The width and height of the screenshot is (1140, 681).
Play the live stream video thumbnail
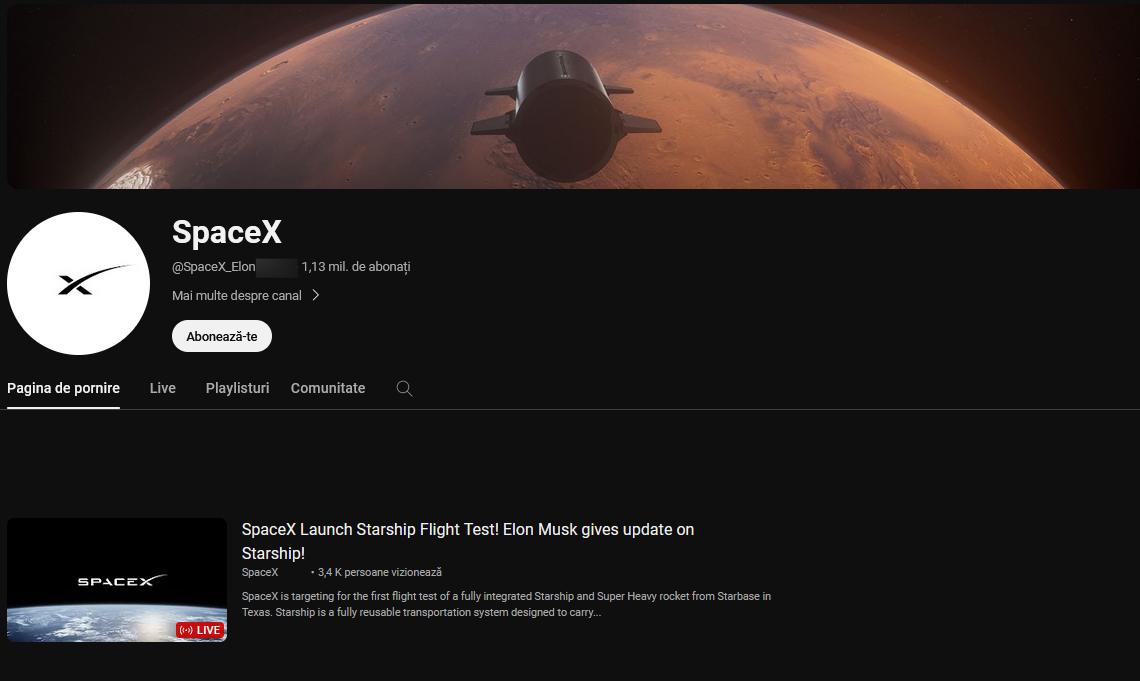pyautogui.click(x=117, y=580)
